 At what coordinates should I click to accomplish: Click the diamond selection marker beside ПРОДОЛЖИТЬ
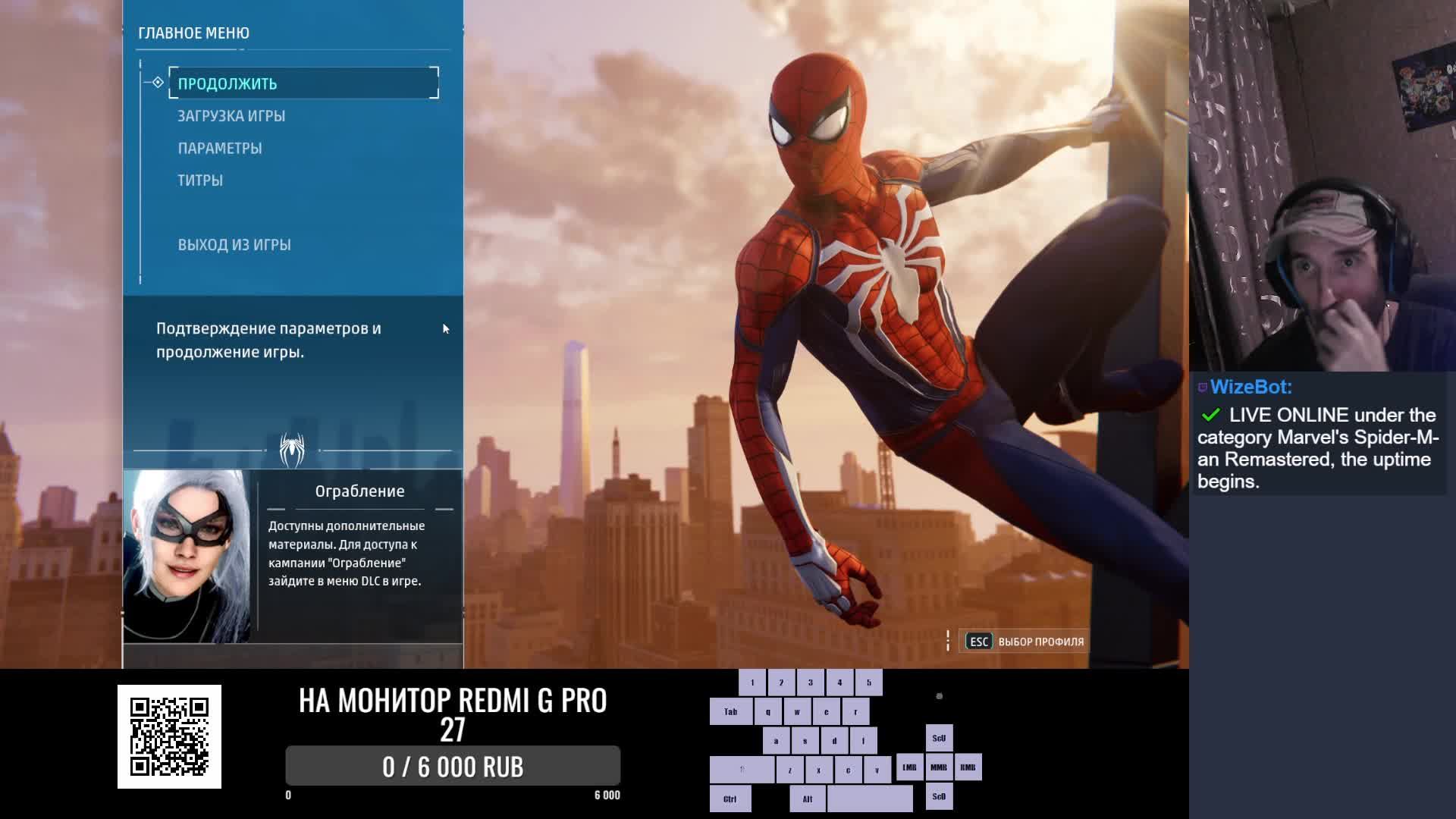pyautogui.click(x=158, y=83)
